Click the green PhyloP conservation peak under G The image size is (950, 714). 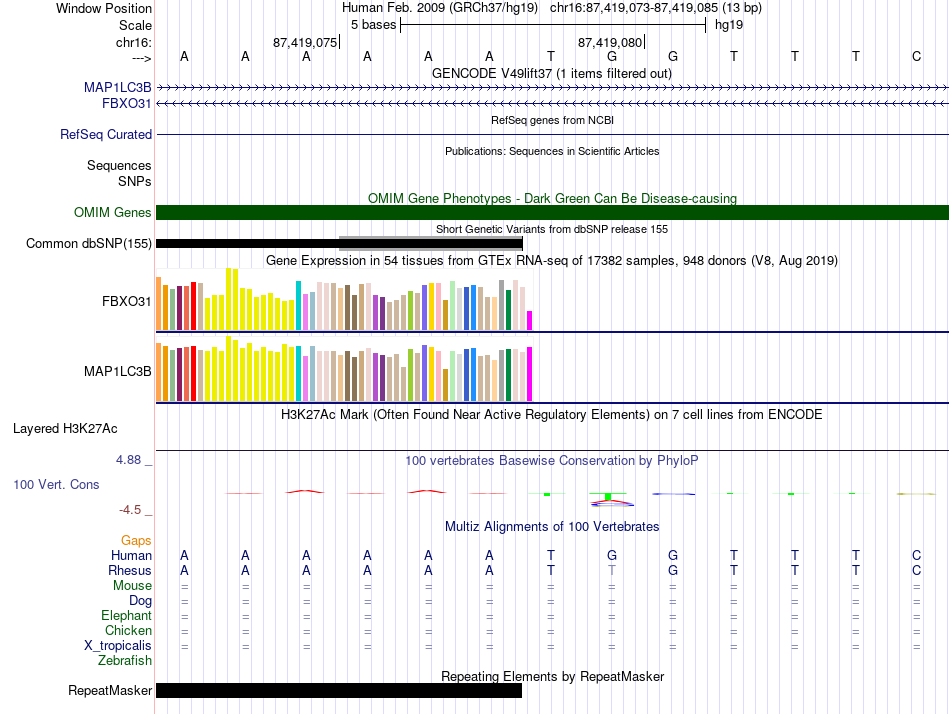(x=608, y=496)
